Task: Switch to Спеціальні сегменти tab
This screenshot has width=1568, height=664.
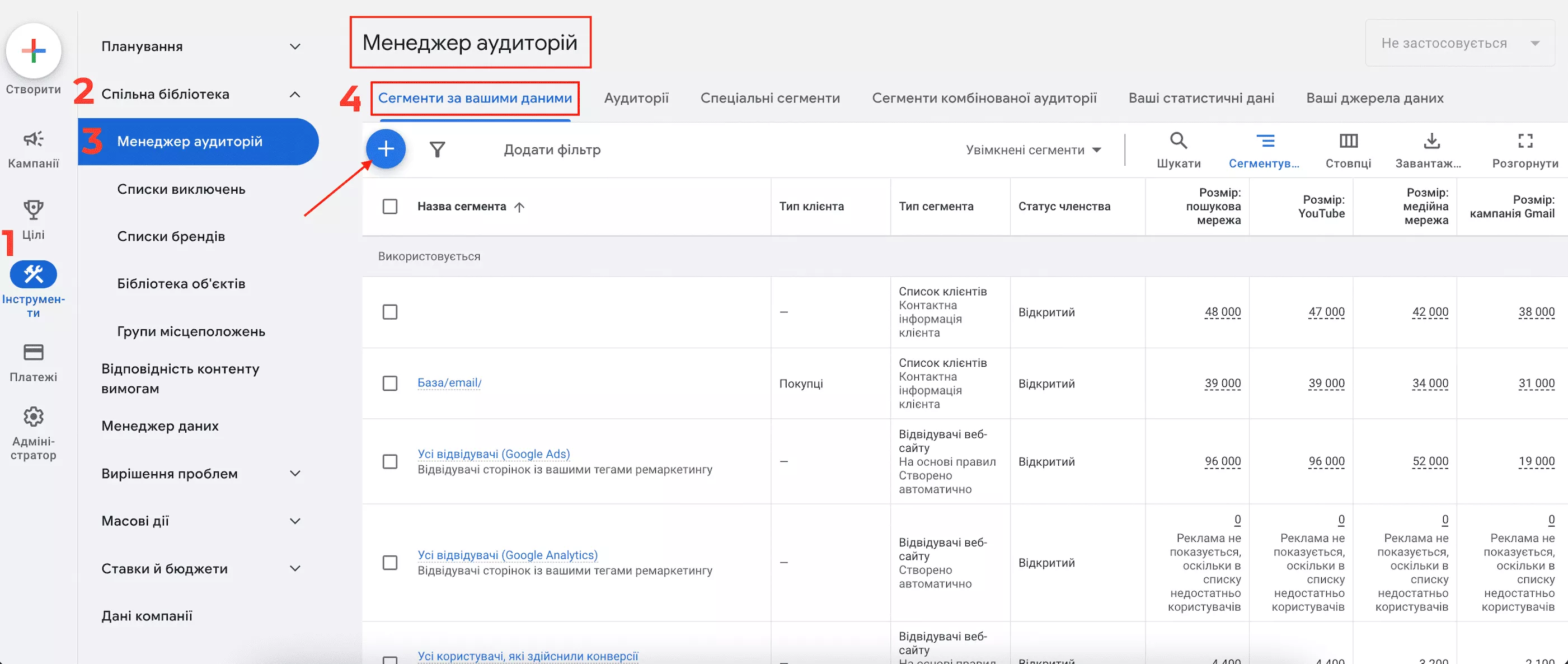Action: point(770,98)
